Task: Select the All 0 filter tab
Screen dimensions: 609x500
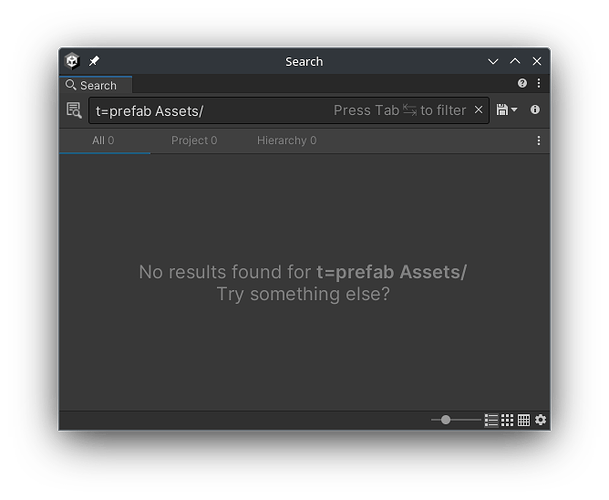Action: click(103, 141)
